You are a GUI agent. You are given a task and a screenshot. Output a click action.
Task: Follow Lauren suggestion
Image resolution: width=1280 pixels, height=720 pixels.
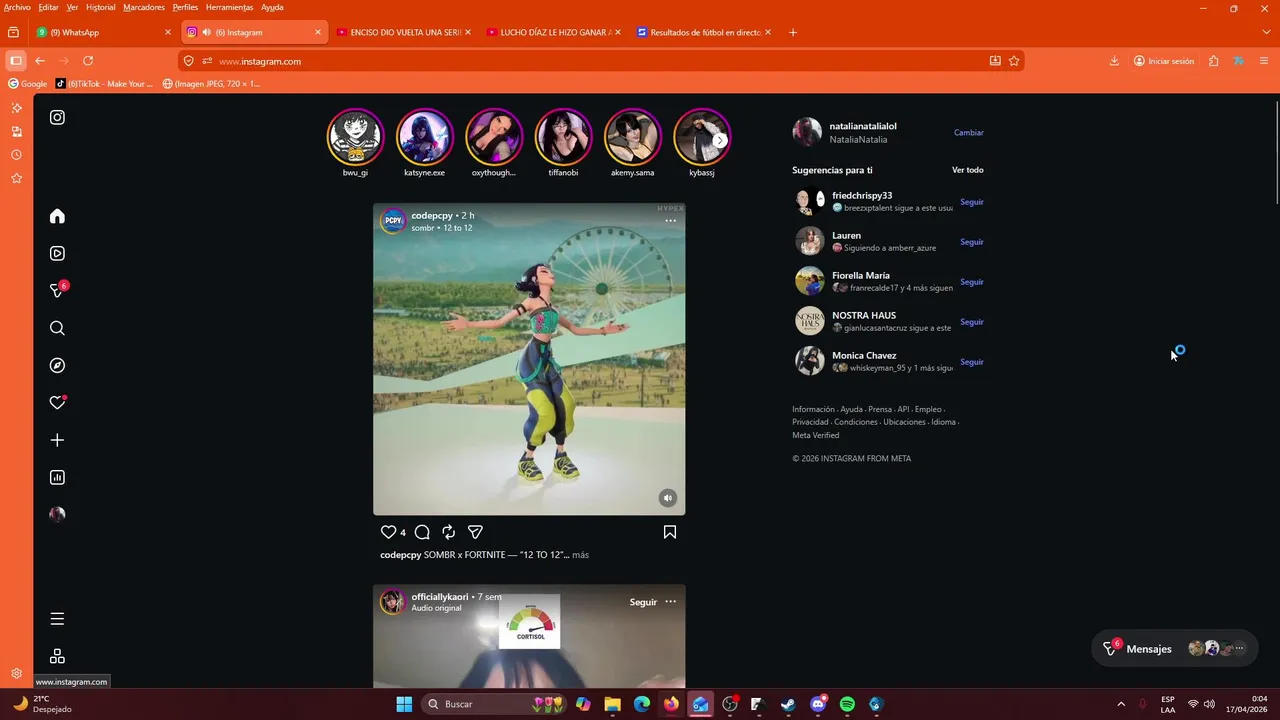click(972, 242)
